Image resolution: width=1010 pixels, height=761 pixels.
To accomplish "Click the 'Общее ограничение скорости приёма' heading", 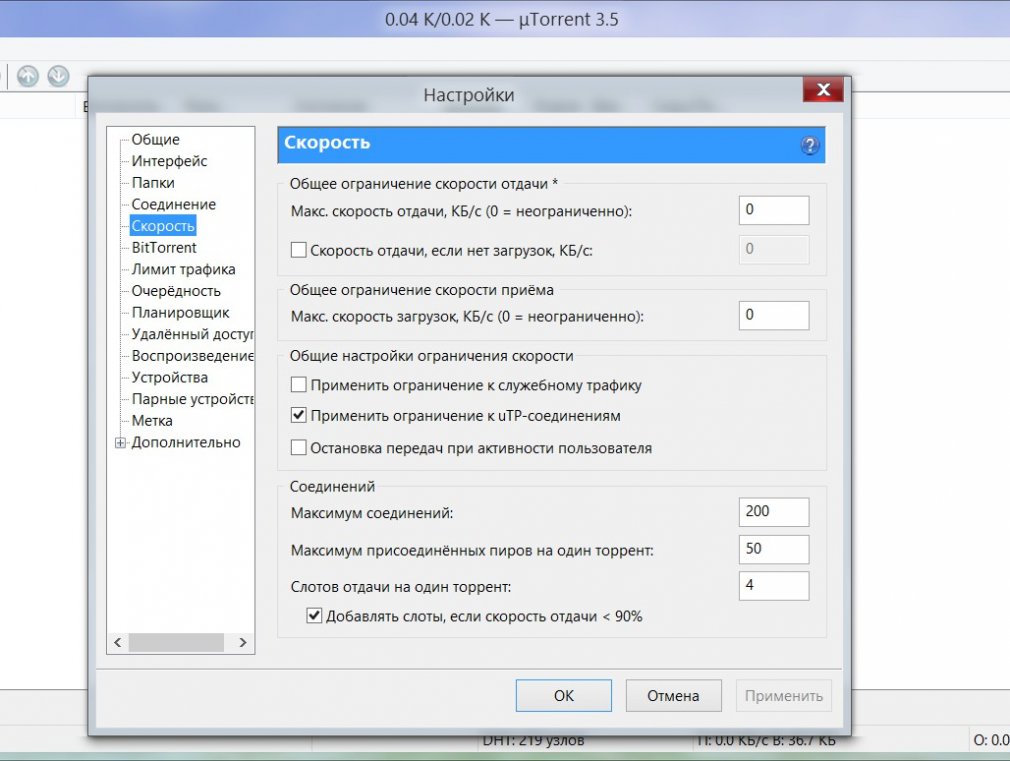I will (x=421, y=290).
